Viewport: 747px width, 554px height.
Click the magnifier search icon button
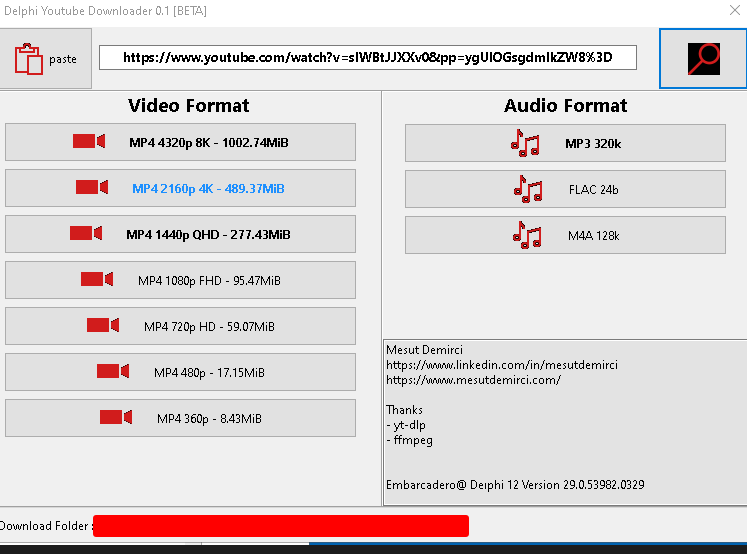(x=703, y=58)
